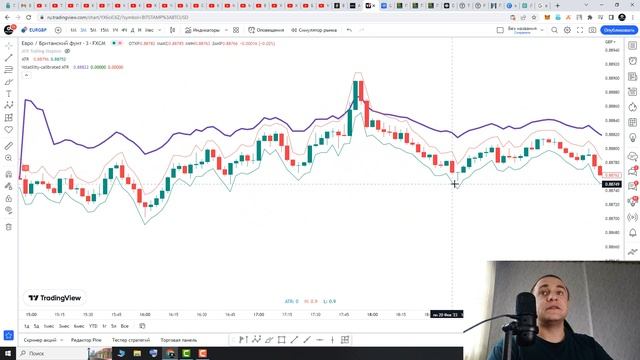
Task: Click the TradingView logo on chart
Action: [x=55, y=298]
